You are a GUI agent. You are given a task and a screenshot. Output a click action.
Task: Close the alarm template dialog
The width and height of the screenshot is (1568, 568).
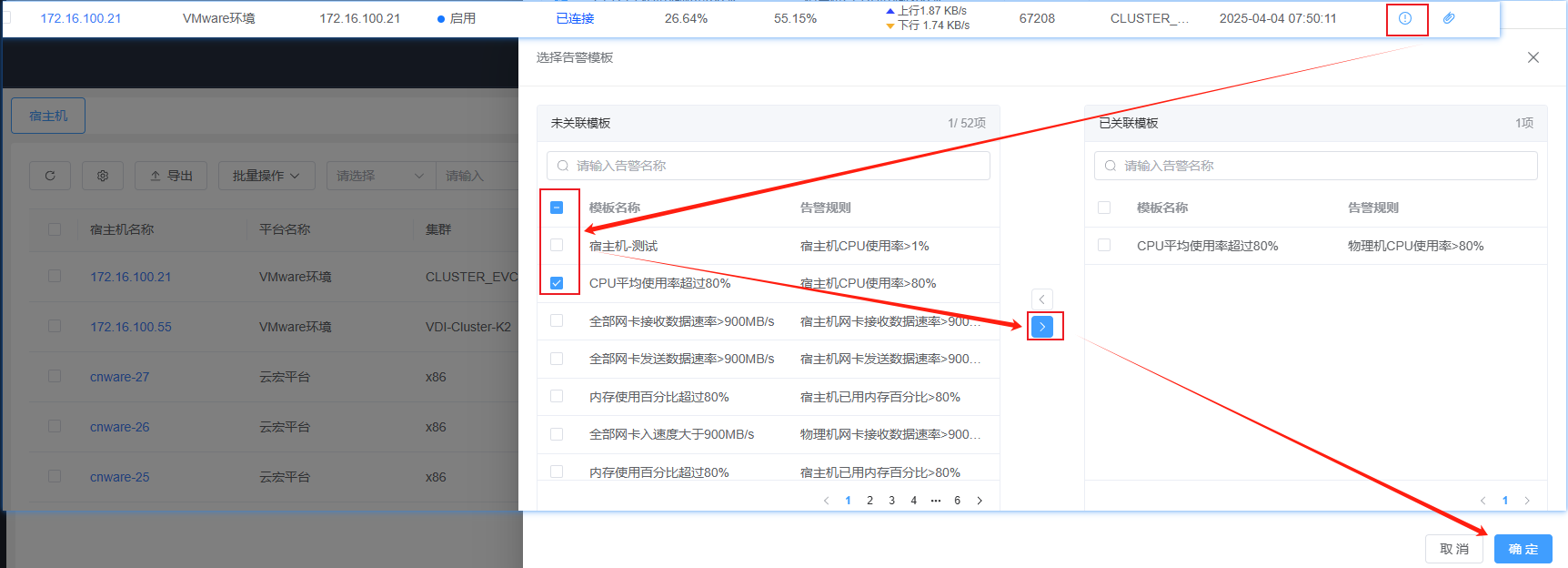point(1533,57)
